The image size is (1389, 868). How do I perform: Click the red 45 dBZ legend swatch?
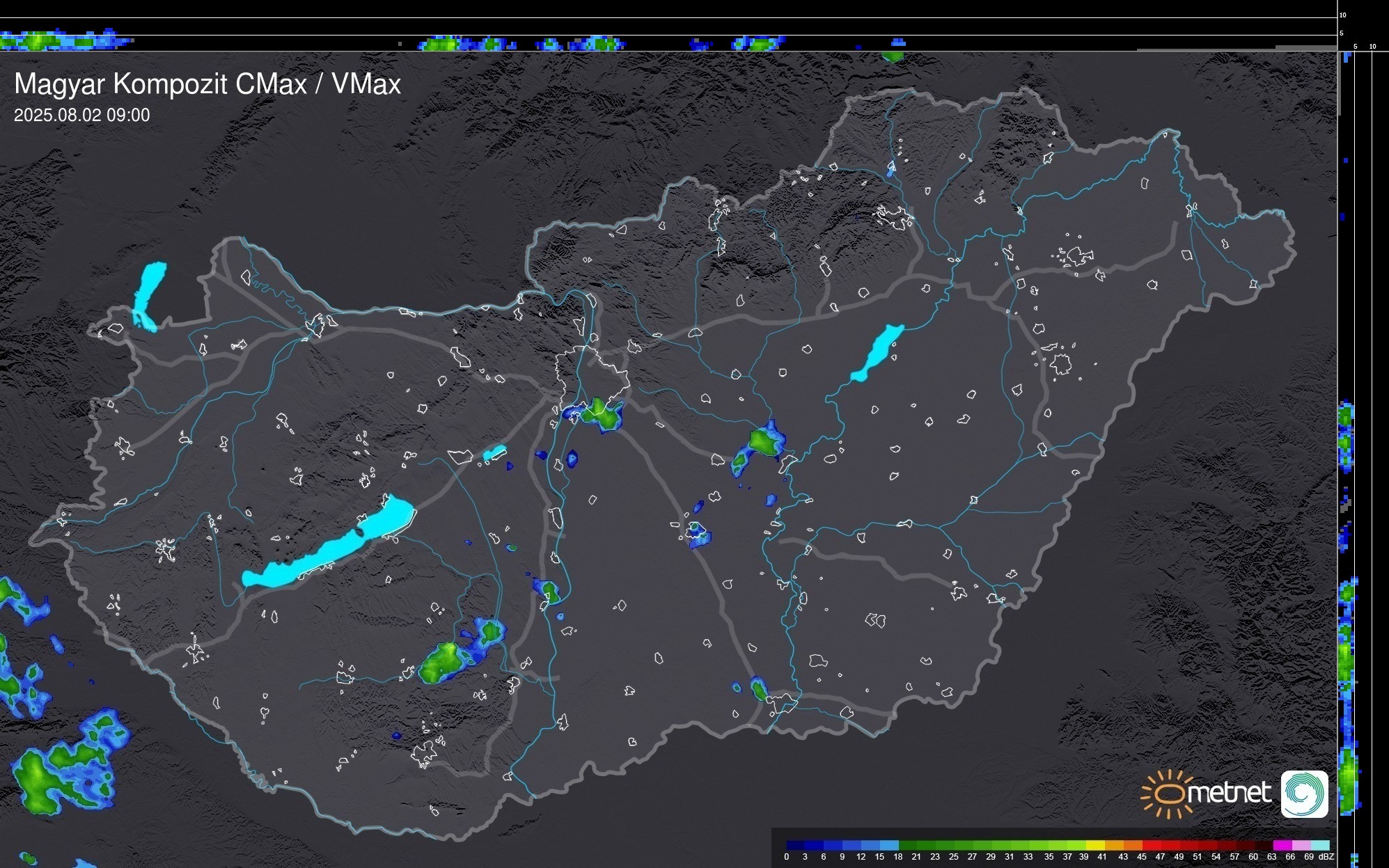[1150, 845]
